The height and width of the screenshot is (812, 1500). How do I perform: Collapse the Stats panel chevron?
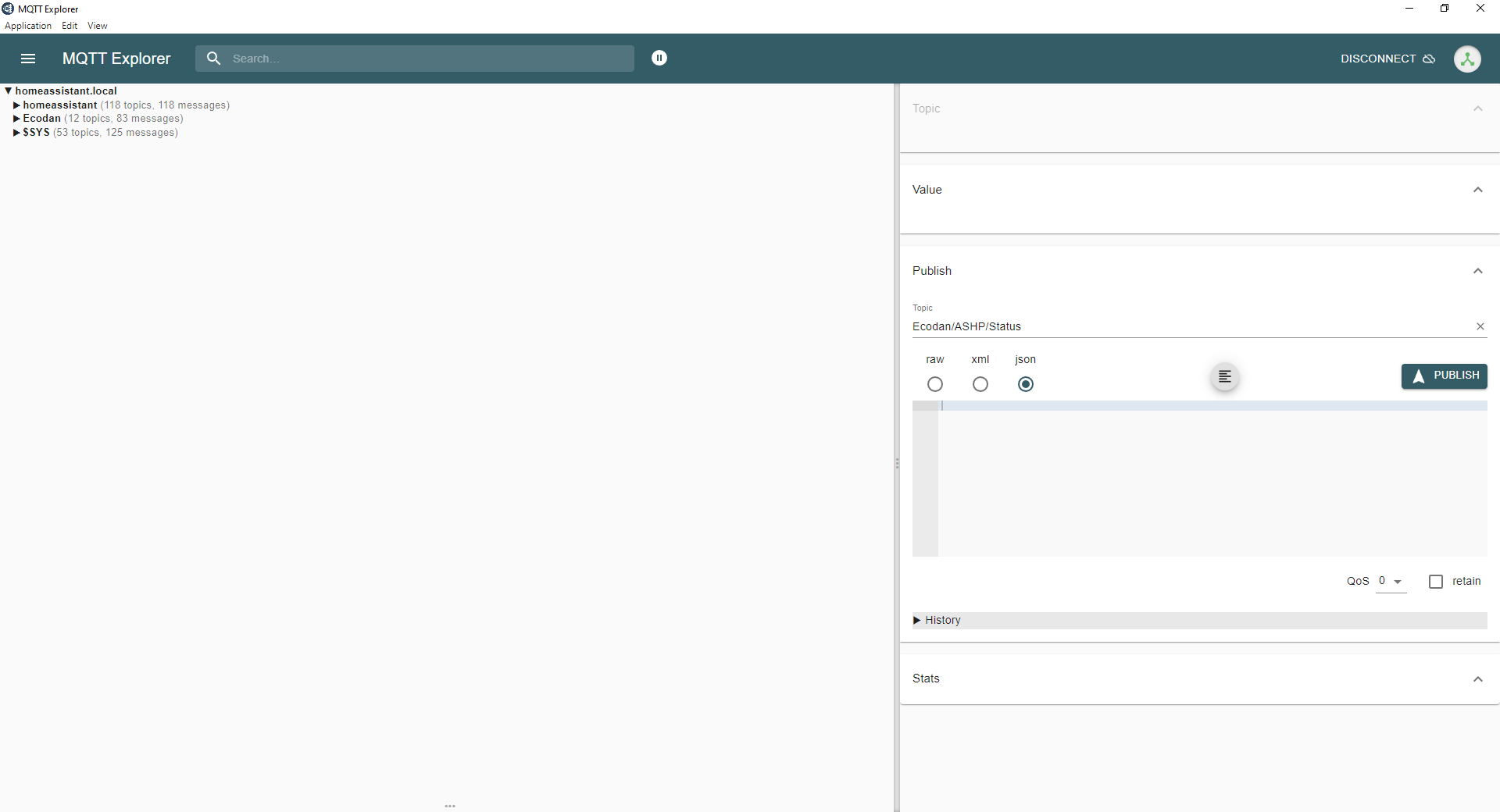(x=1477, y=678)
